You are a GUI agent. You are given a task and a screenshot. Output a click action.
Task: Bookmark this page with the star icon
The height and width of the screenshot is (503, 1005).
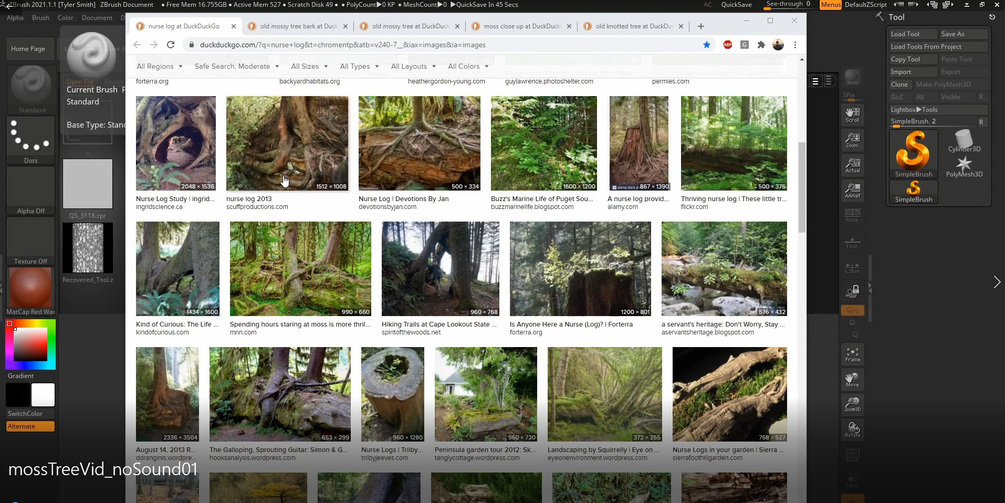click(x=706, y=45)
